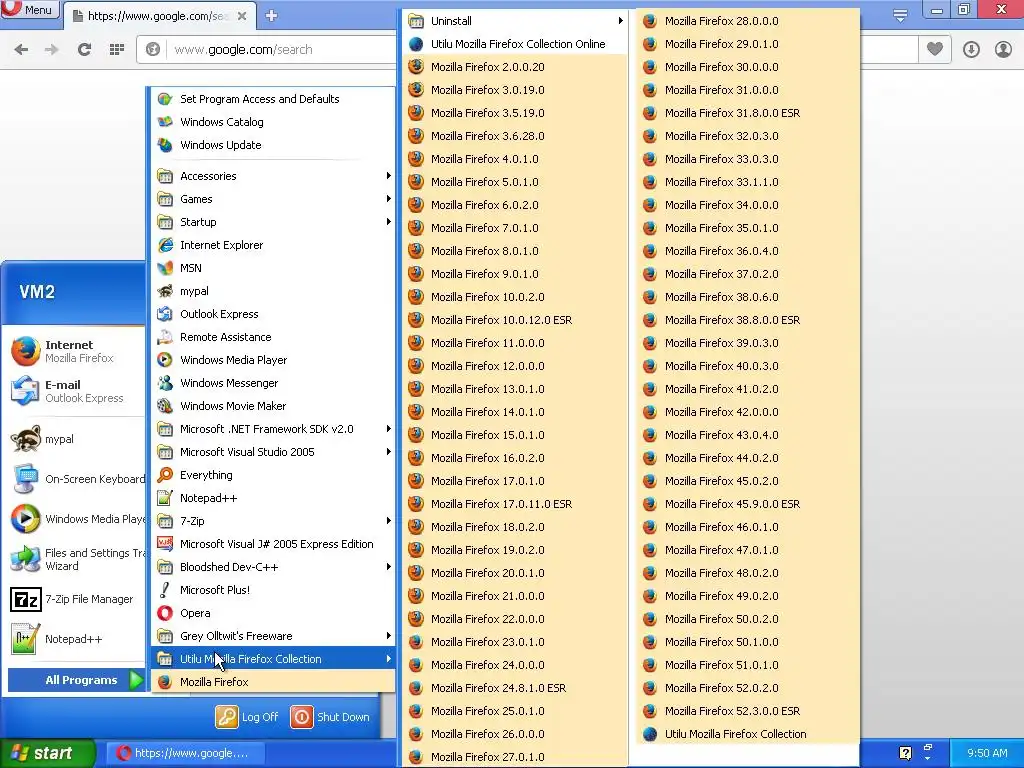The image size is (1024, 768).
Task: Open pinned Internet Mozilla Firefox item
Action: pos(75,351)
